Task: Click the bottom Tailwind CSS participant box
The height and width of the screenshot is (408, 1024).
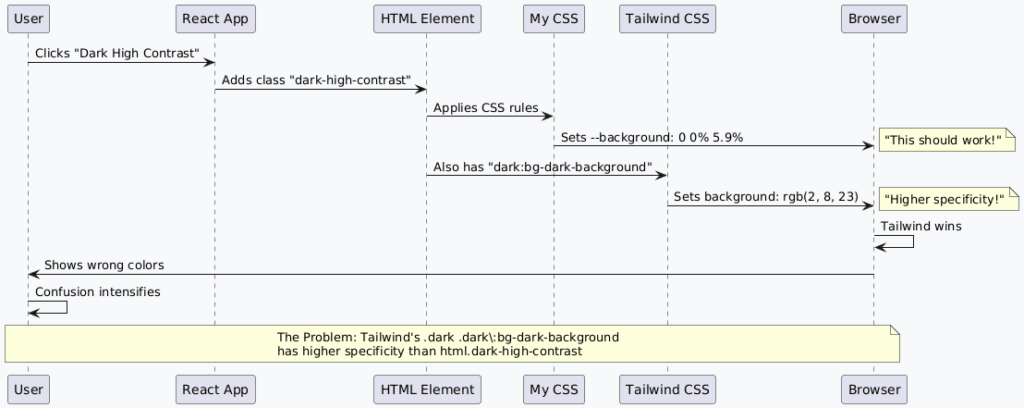Action: [x=667, y=389]
